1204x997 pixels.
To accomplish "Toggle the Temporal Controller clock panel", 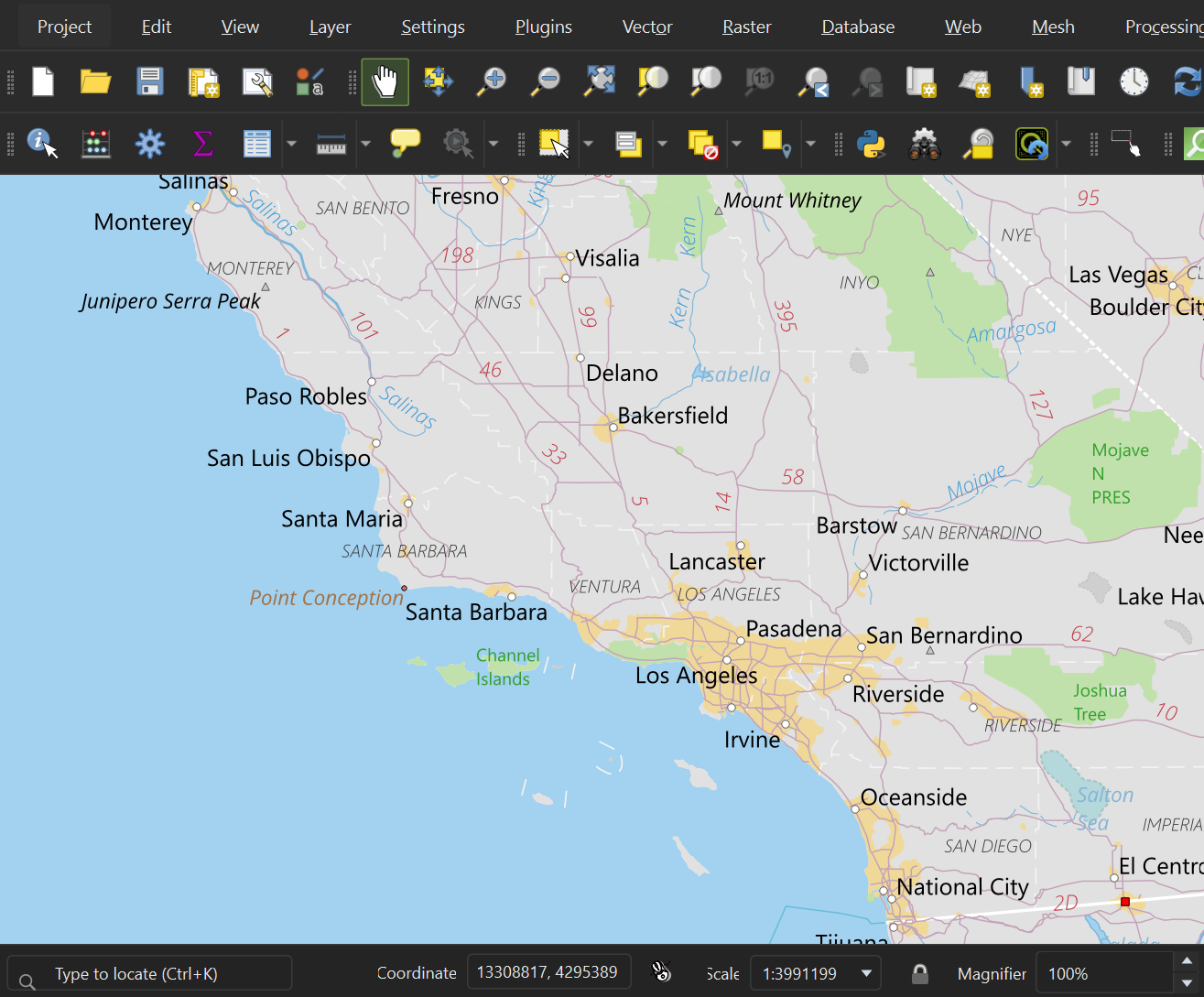I will coord(1134,81).
